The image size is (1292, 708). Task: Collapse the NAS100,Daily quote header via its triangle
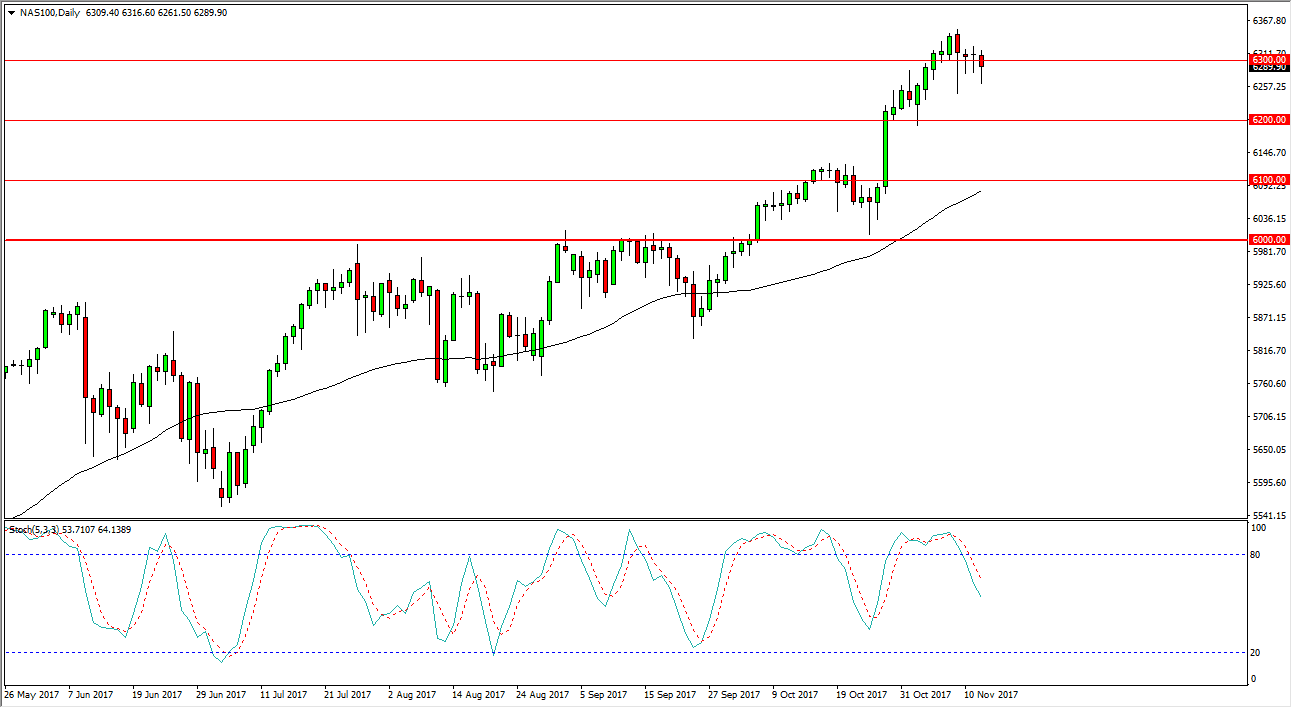tap(9, 14)
